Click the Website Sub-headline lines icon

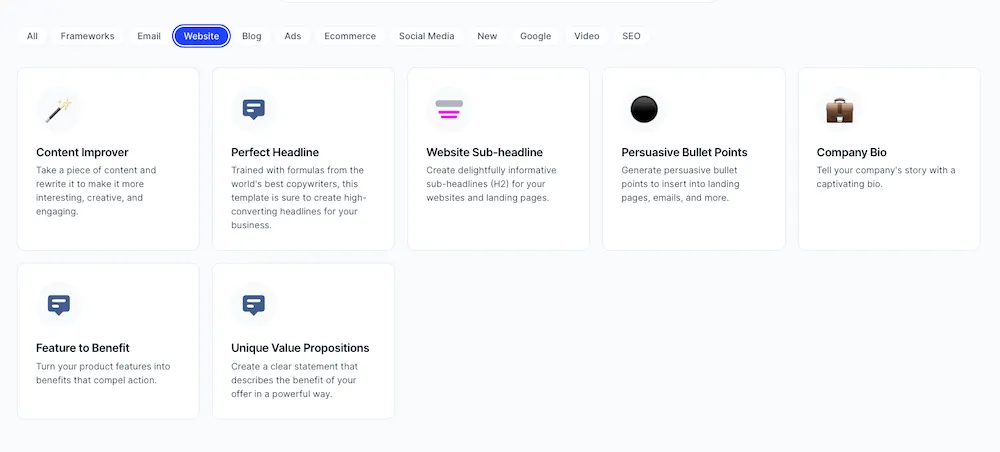click(449, 109)
